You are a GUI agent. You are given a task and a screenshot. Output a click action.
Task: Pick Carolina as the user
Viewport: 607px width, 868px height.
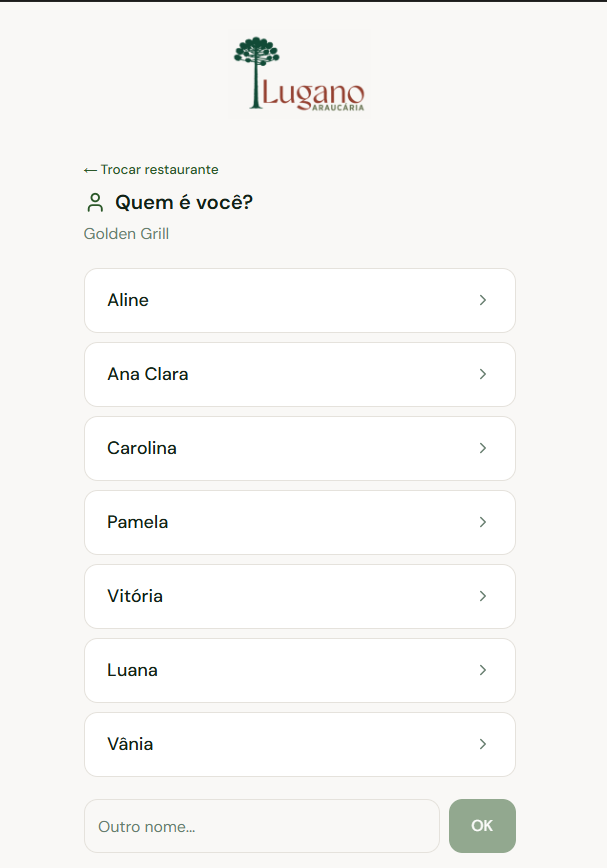tap(299, 448)
